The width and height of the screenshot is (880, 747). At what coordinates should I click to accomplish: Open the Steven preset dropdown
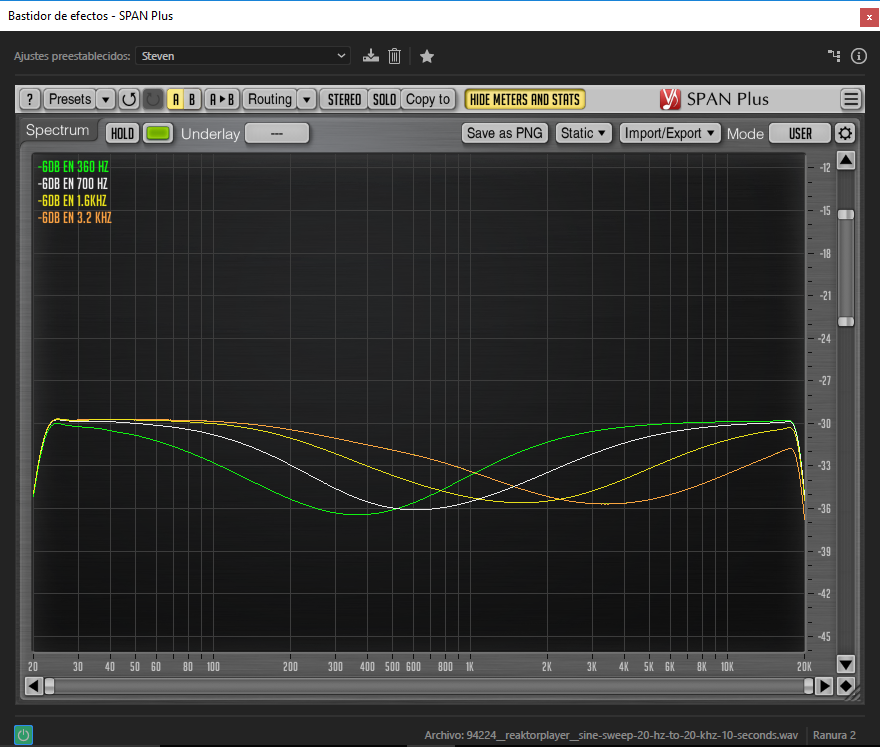[243, 56]
